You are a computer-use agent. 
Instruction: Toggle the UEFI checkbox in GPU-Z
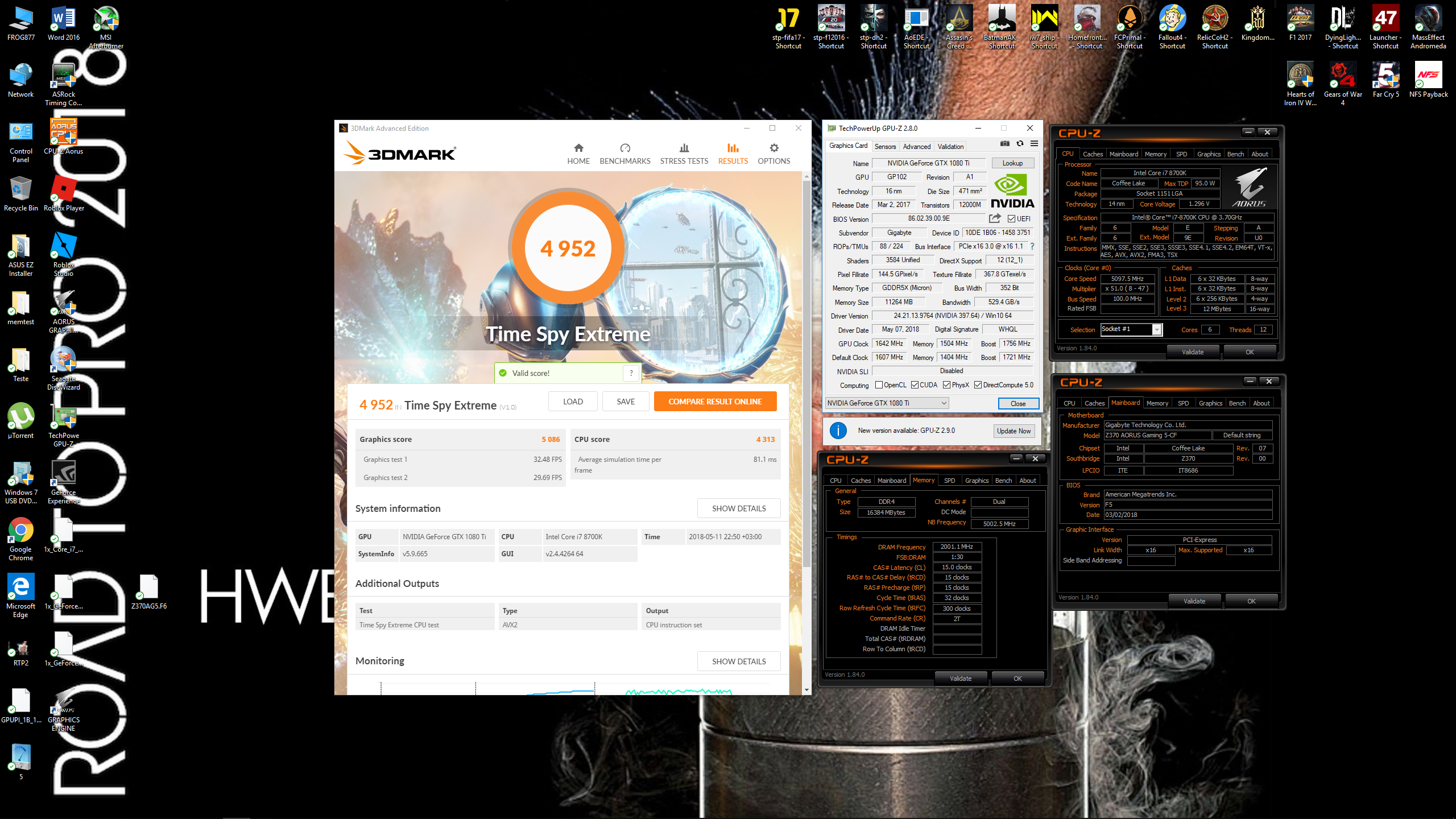1011,219
